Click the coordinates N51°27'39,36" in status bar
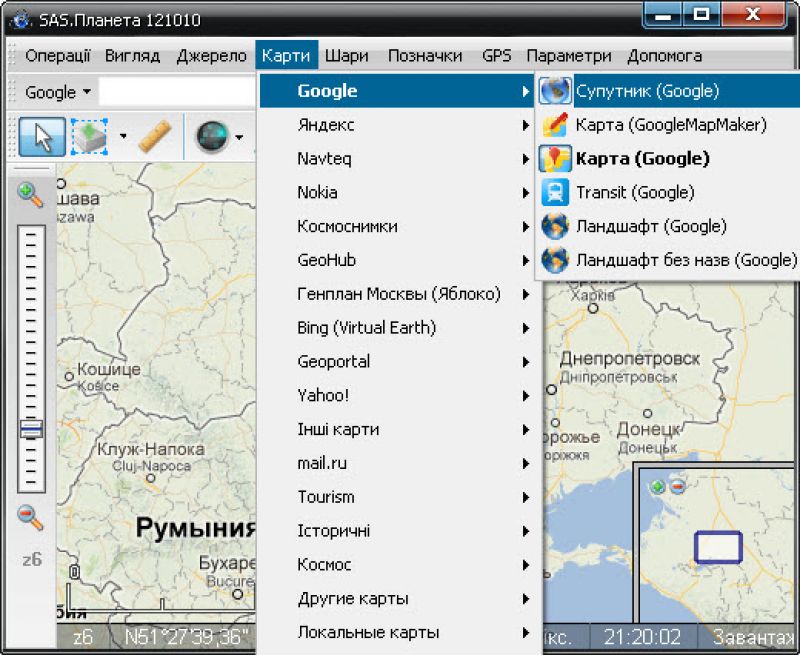 pyautogui.click(x=186, y=637)
